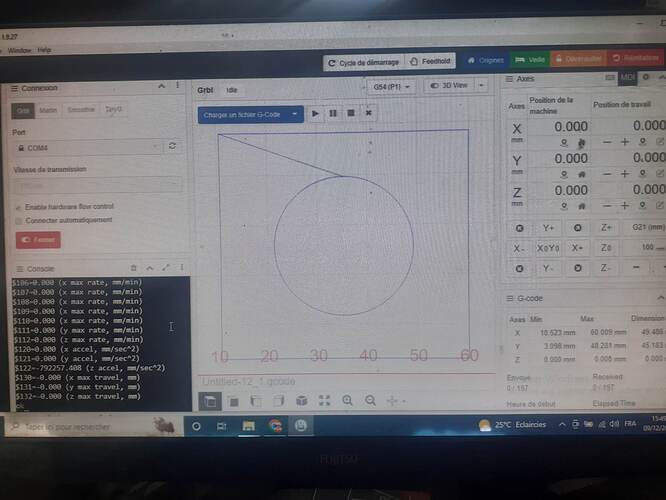666x500 pixels.
Task: Start the G-code run with the play button
Action: (315, 113)
